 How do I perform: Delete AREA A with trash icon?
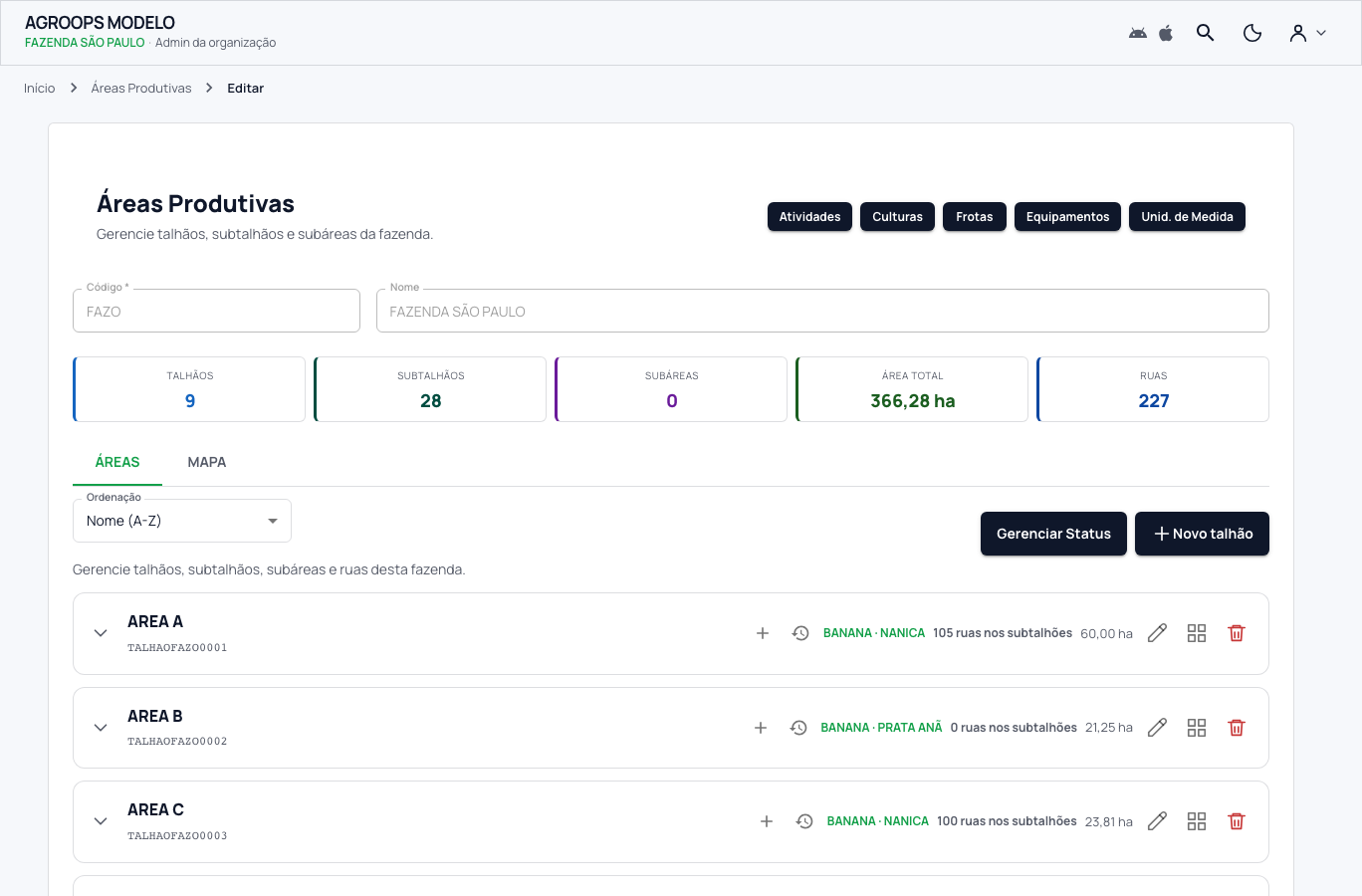coord(1237,633)
